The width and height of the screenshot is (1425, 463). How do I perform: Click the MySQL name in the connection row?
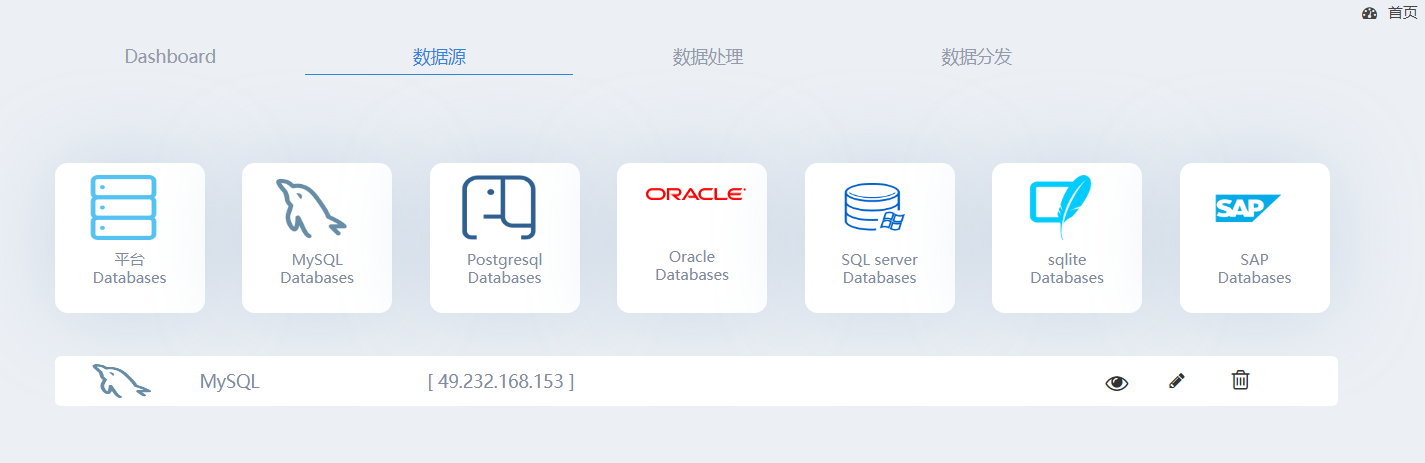point(229,381)
